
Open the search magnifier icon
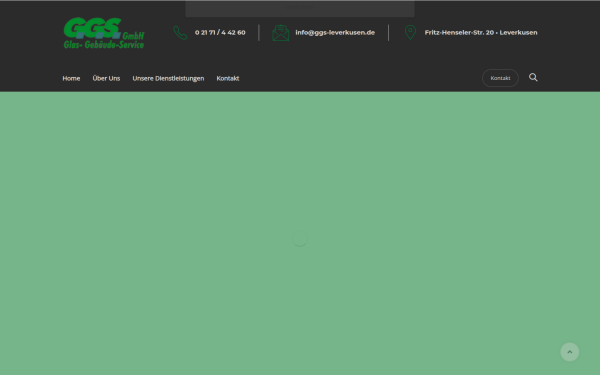[x=533, y=78]
